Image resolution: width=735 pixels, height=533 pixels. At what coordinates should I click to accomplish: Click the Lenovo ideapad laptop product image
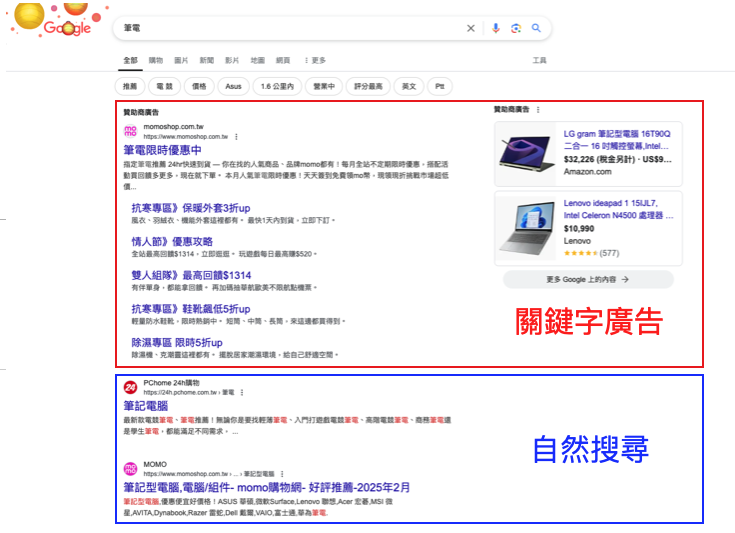click(x=525, y=228)
